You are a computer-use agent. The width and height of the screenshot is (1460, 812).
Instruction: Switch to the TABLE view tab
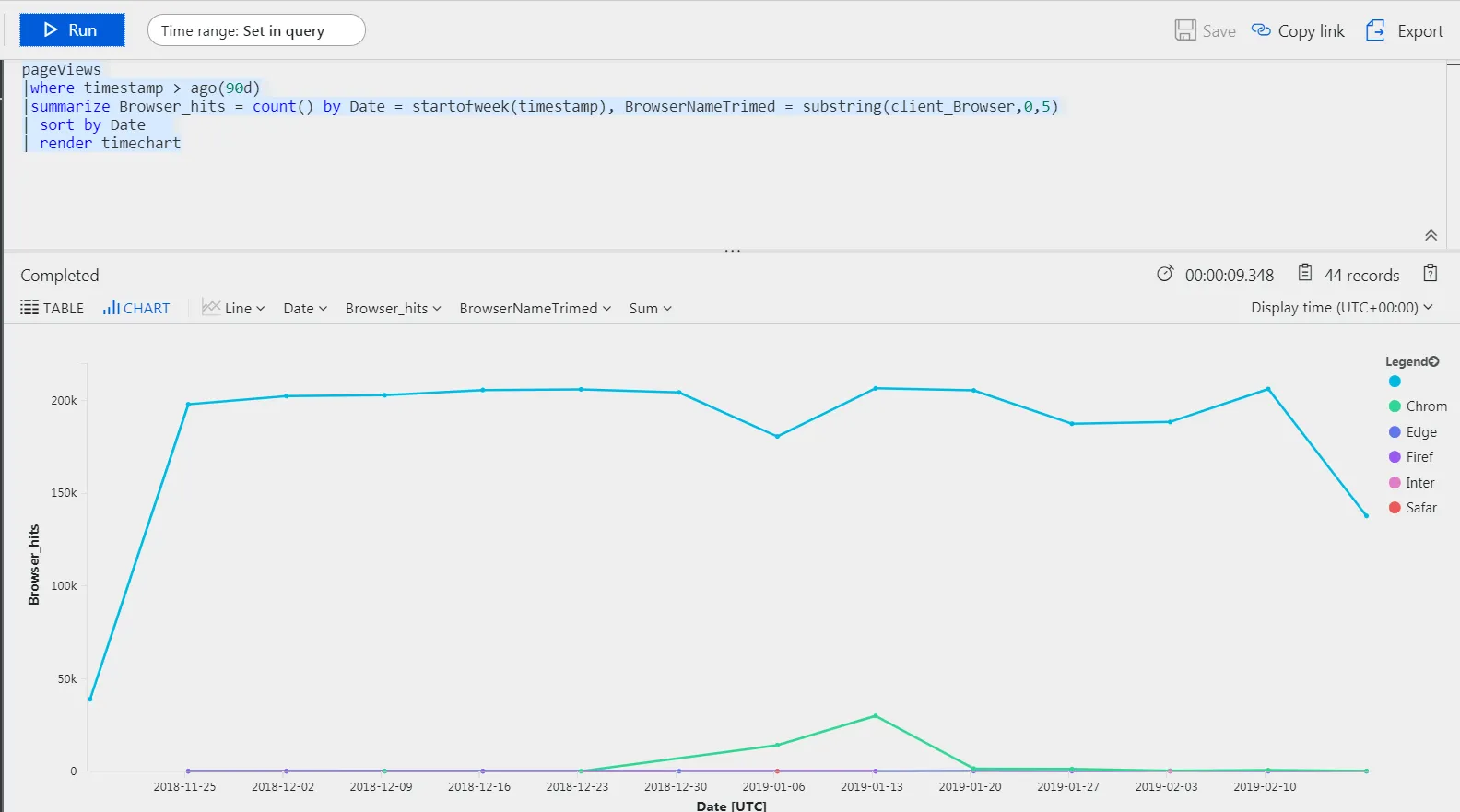click(53, 308)
